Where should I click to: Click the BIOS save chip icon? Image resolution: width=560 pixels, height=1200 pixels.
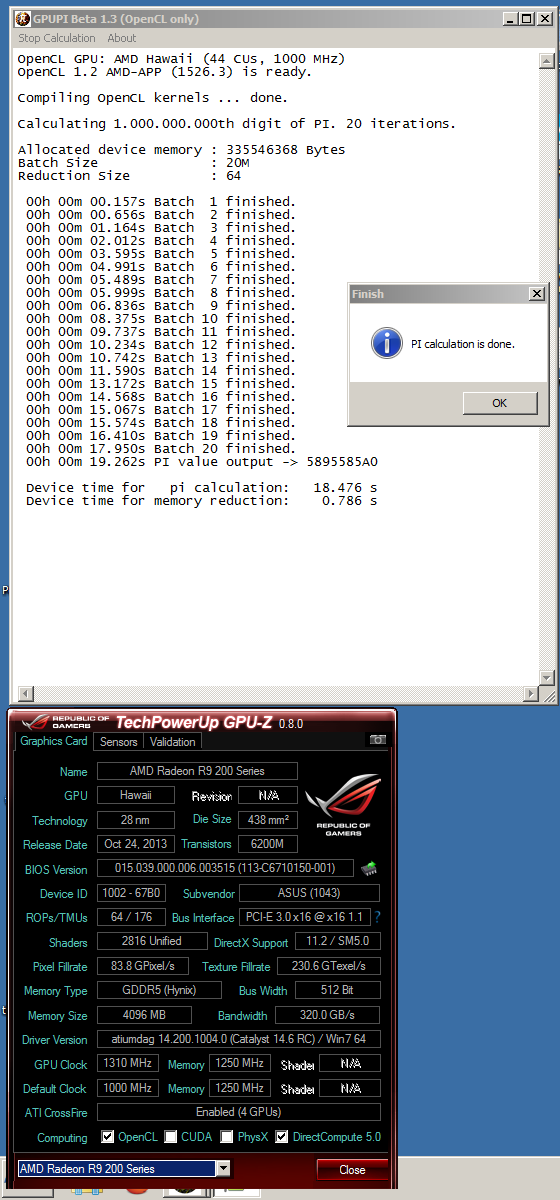click(369, 868)
